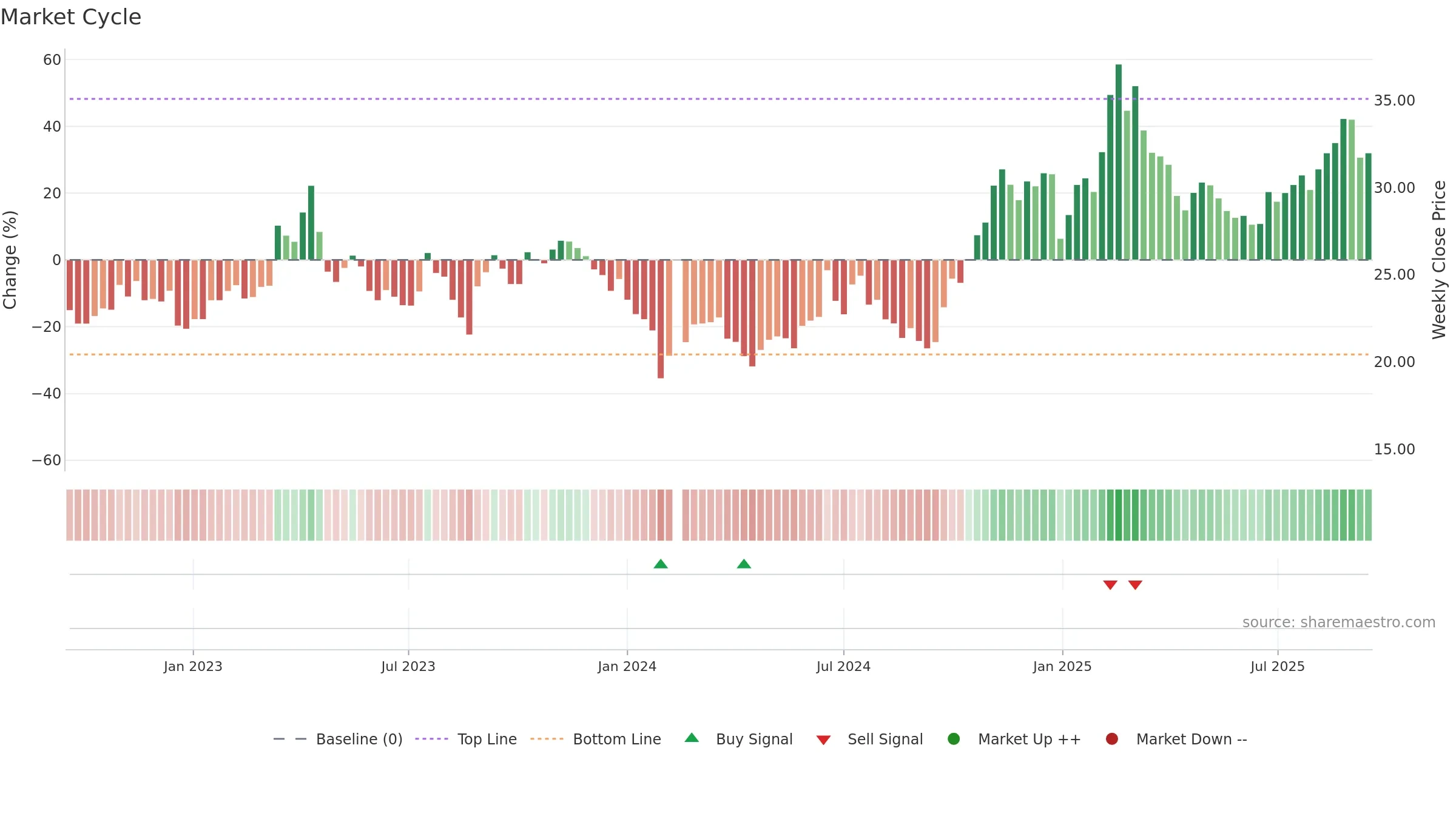
Task: Click the purple dotted Top Line
Action: 719,99
